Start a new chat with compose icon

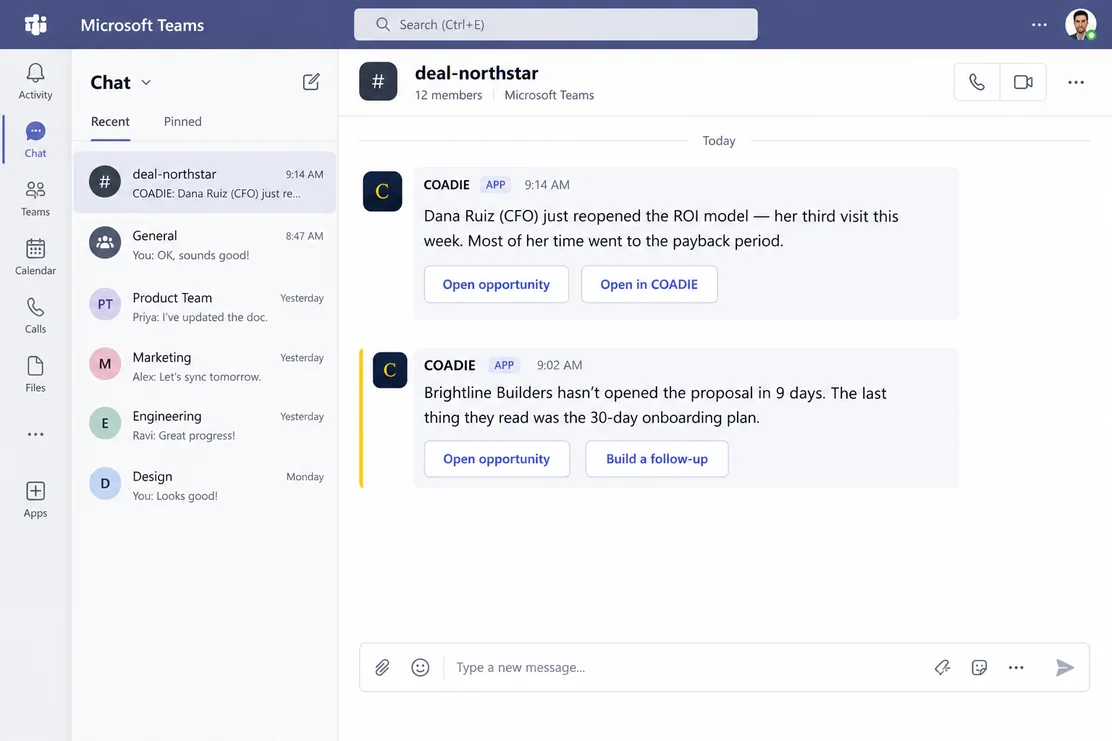pyautogui.click(x=311, y=82)
